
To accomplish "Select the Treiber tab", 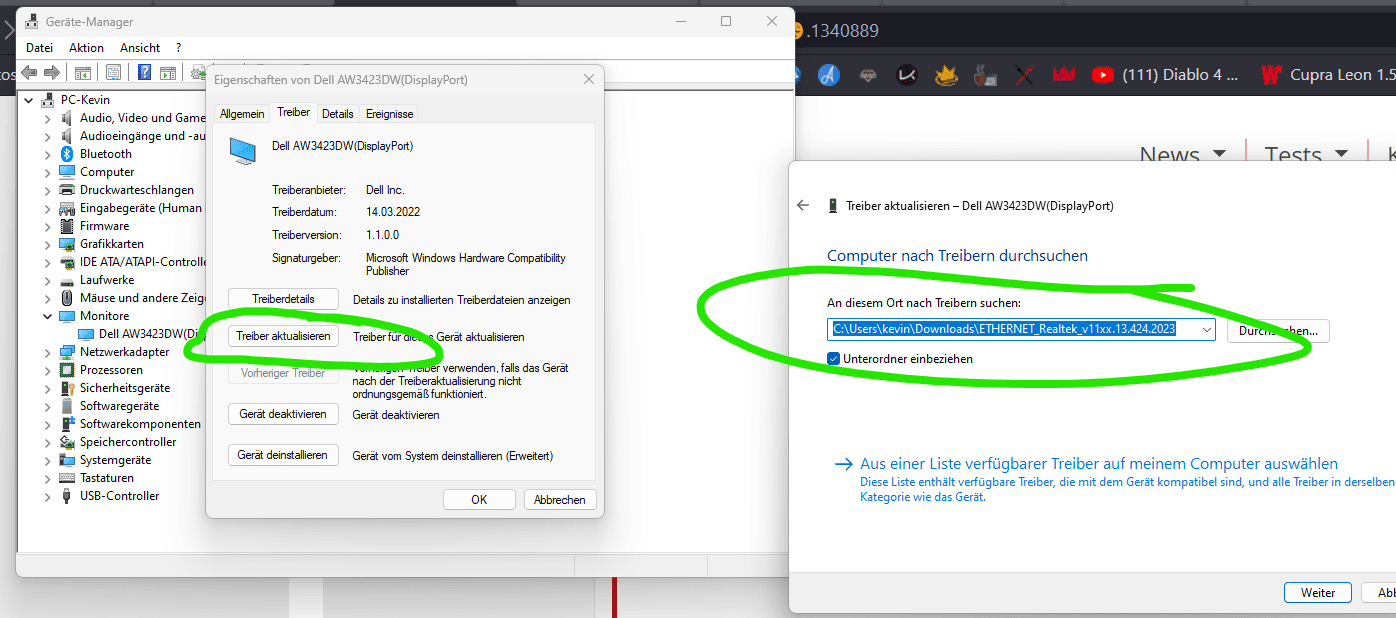I will coord(293,113).
